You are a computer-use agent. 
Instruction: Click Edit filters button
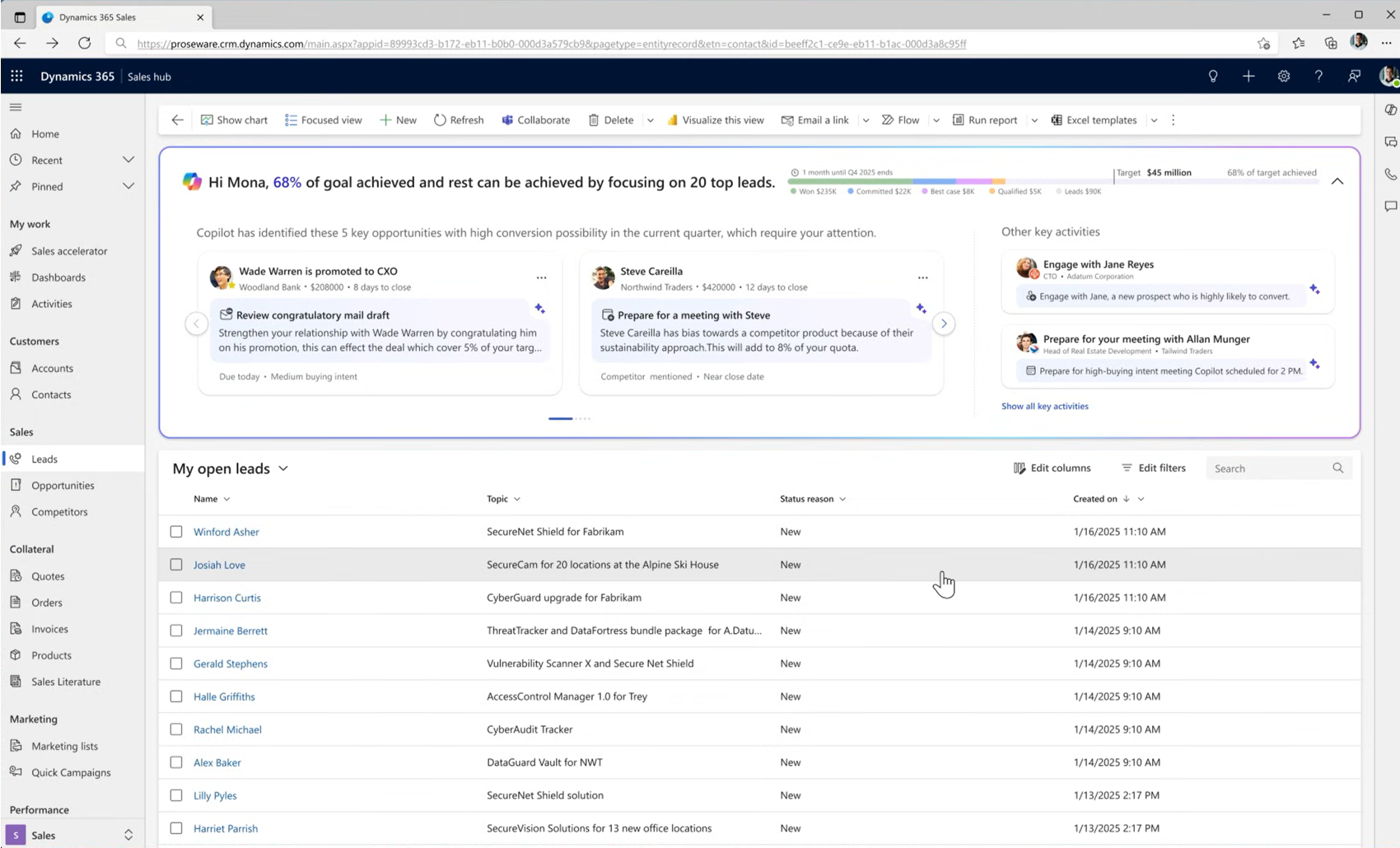point(1153,468)
